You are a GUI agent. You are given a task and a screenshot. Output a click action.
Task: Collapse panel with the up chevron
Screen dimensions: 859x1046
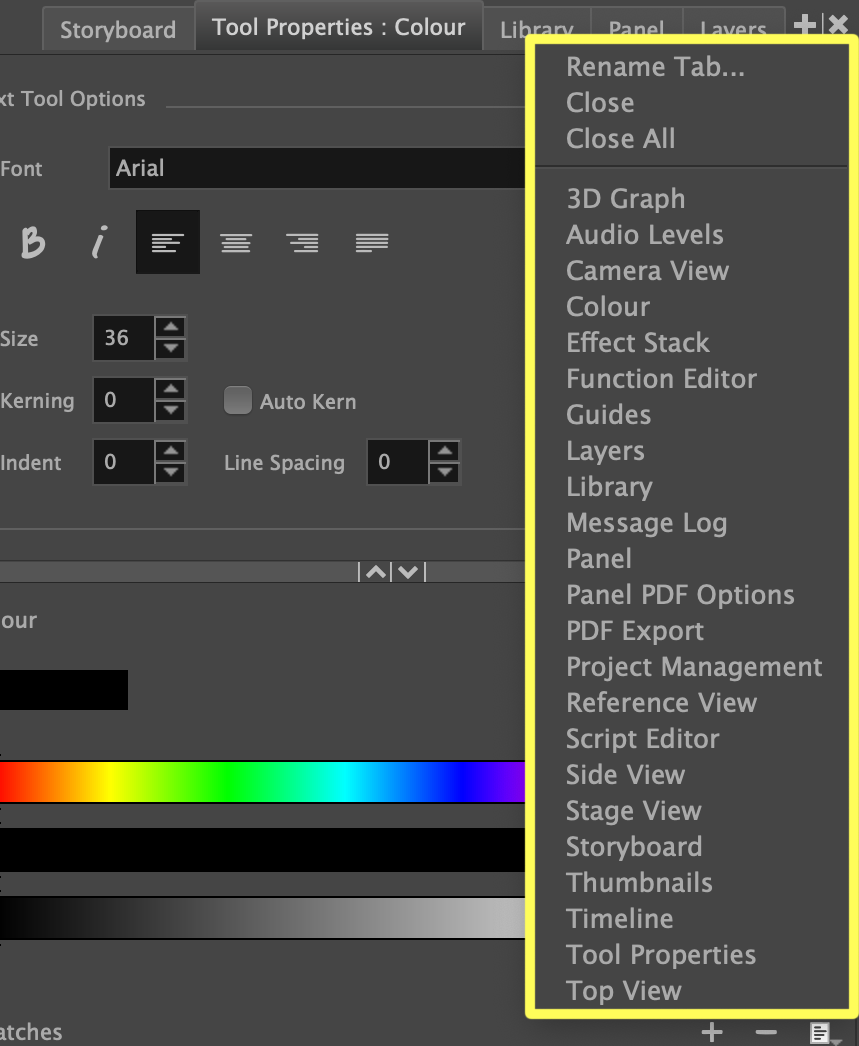point(375,572)
